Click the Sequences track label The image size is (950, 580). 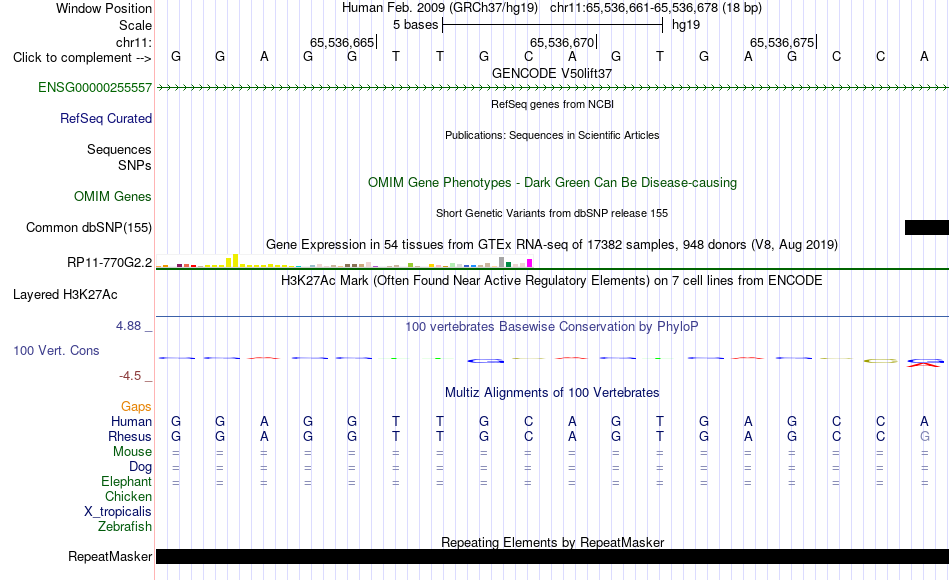pyautogui.click(x=119, y=149)
